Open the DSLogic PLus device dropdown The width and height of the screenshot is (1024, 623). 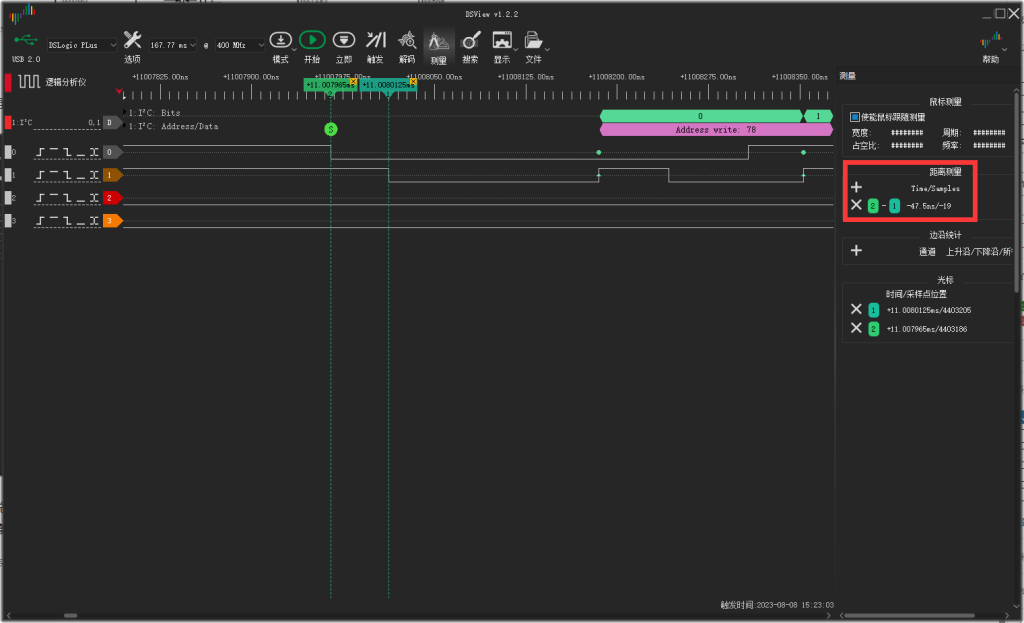pos(82,45)
